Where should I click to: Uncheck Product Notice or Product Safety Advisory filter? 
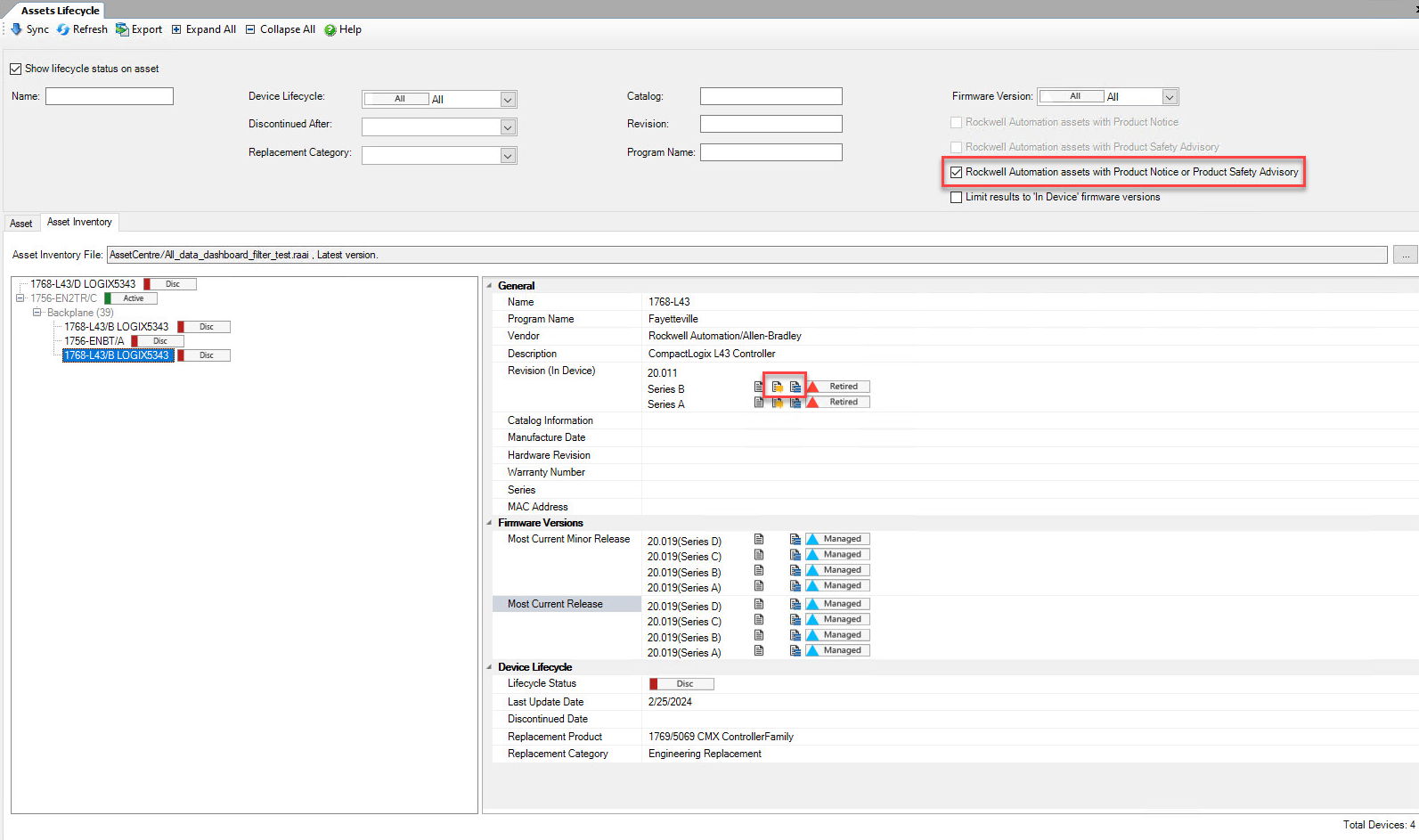coord(956,172)
